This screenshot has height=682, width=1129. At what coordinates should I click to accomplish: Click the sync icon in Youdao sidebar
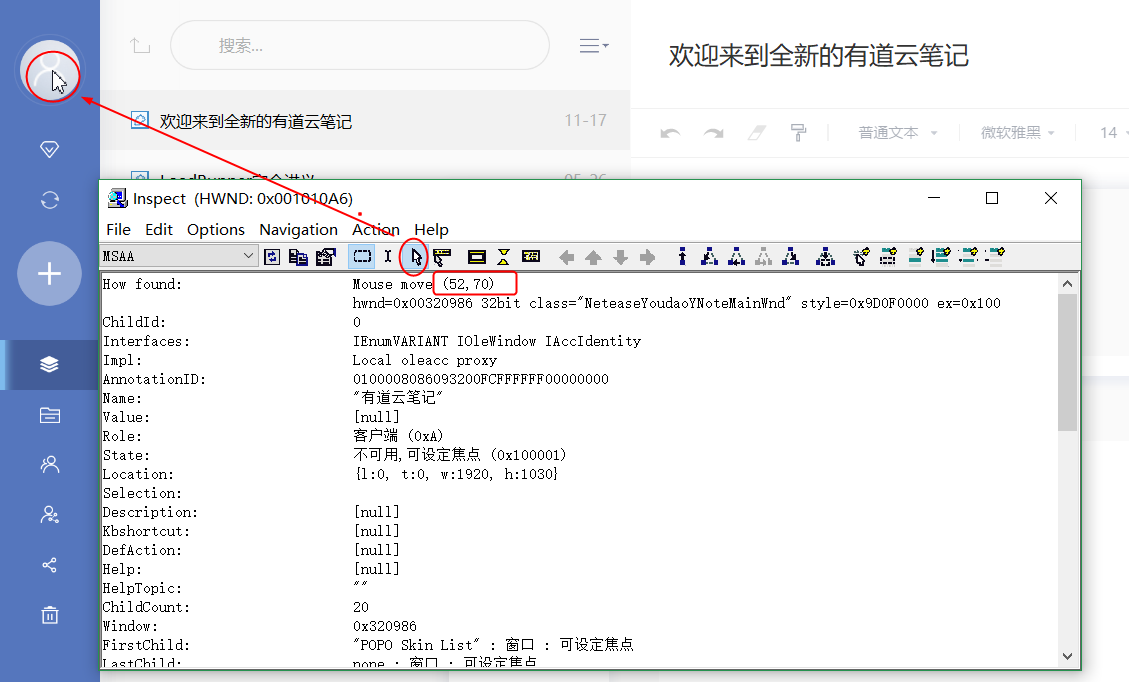(49, 200)
